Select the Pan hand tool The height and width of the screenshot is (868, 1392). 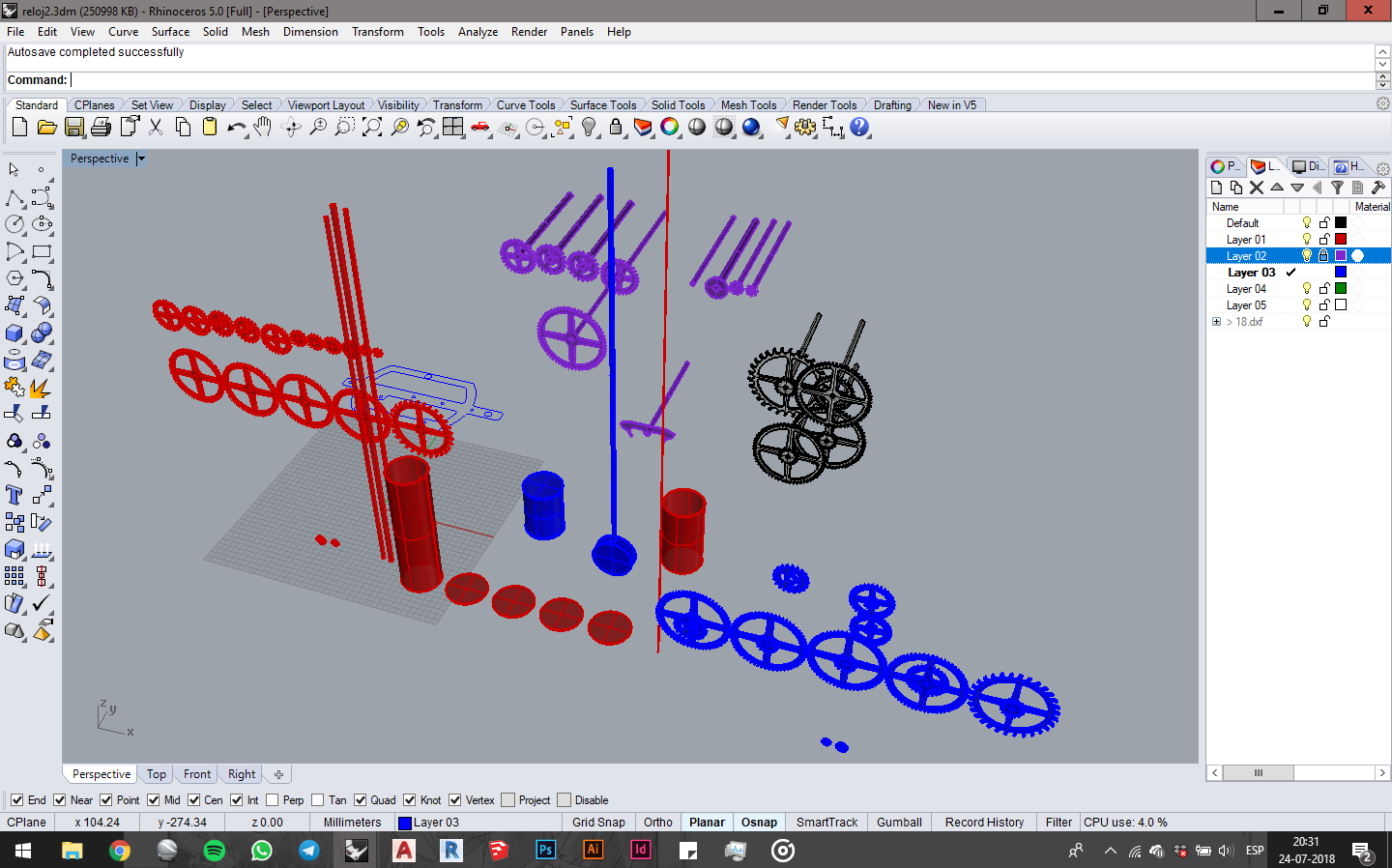(263, 127)
